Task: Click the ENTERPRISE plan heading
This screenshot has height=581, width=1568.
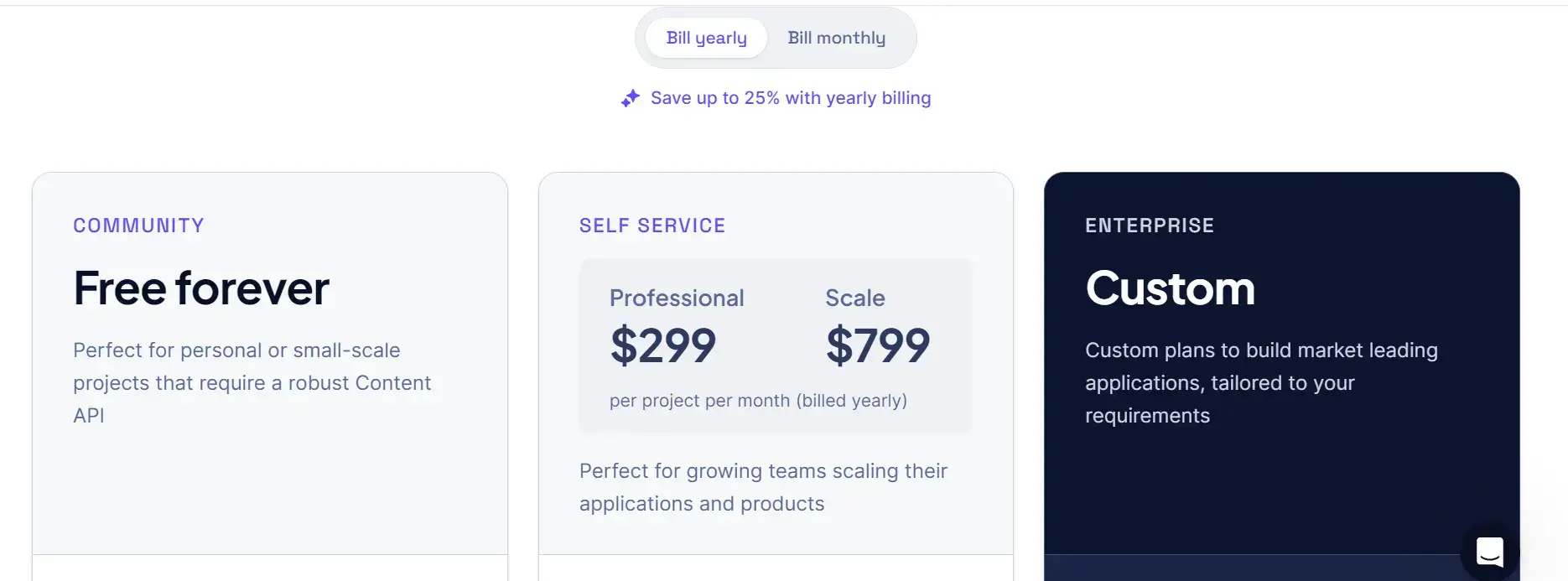Action: [1150, 226]
